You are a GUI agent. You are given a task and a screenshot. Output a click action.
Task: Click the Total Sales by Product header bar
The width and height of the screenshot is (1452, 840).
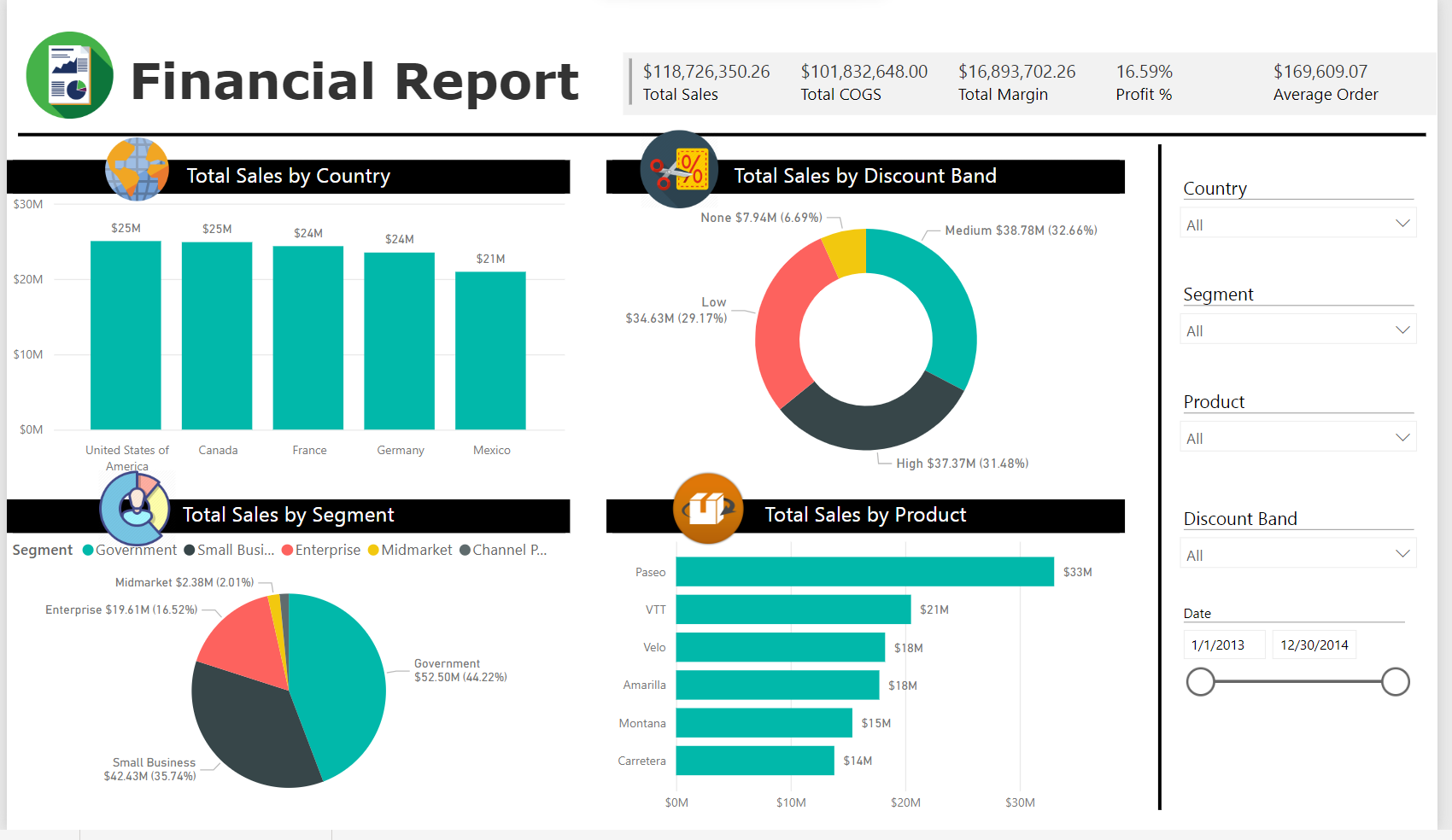click(865, 515)
